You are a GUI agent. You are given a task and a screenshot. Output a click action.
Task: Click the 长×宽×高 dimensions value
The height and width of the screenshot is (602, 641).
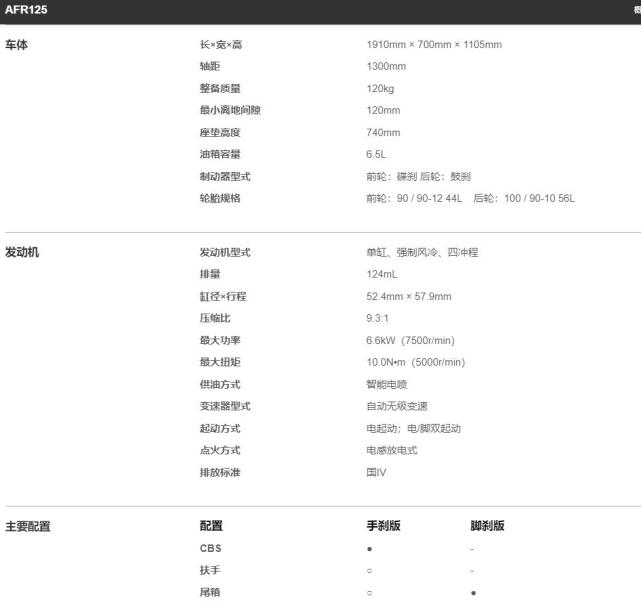click(x=434, y=45)
